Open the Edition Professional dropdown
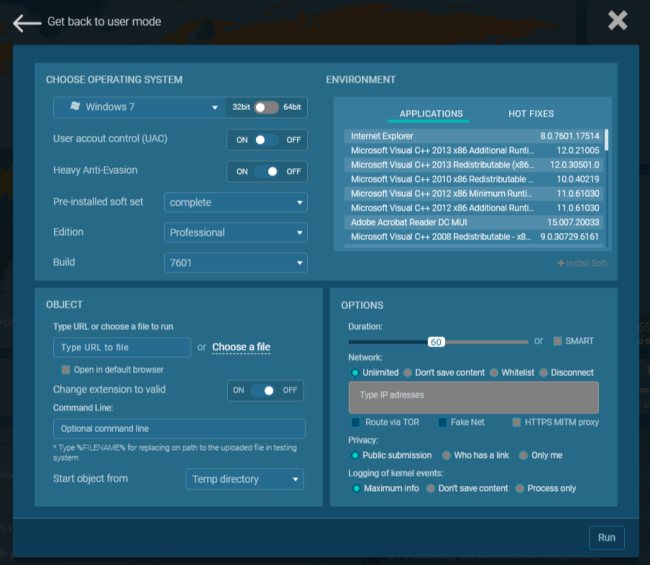This screenshot has width=650, height=565. 235,233
